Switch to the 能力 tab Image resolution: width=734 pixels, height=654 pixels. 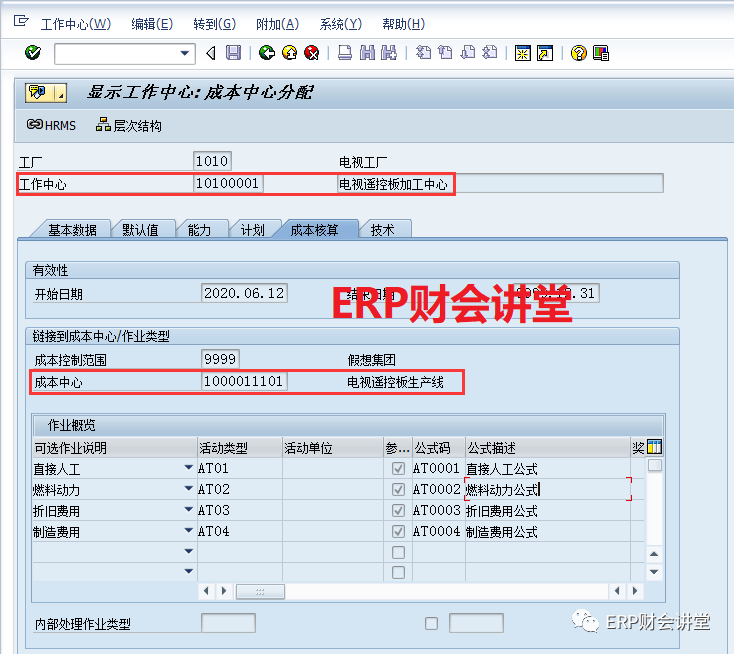[x=199, y=230]
